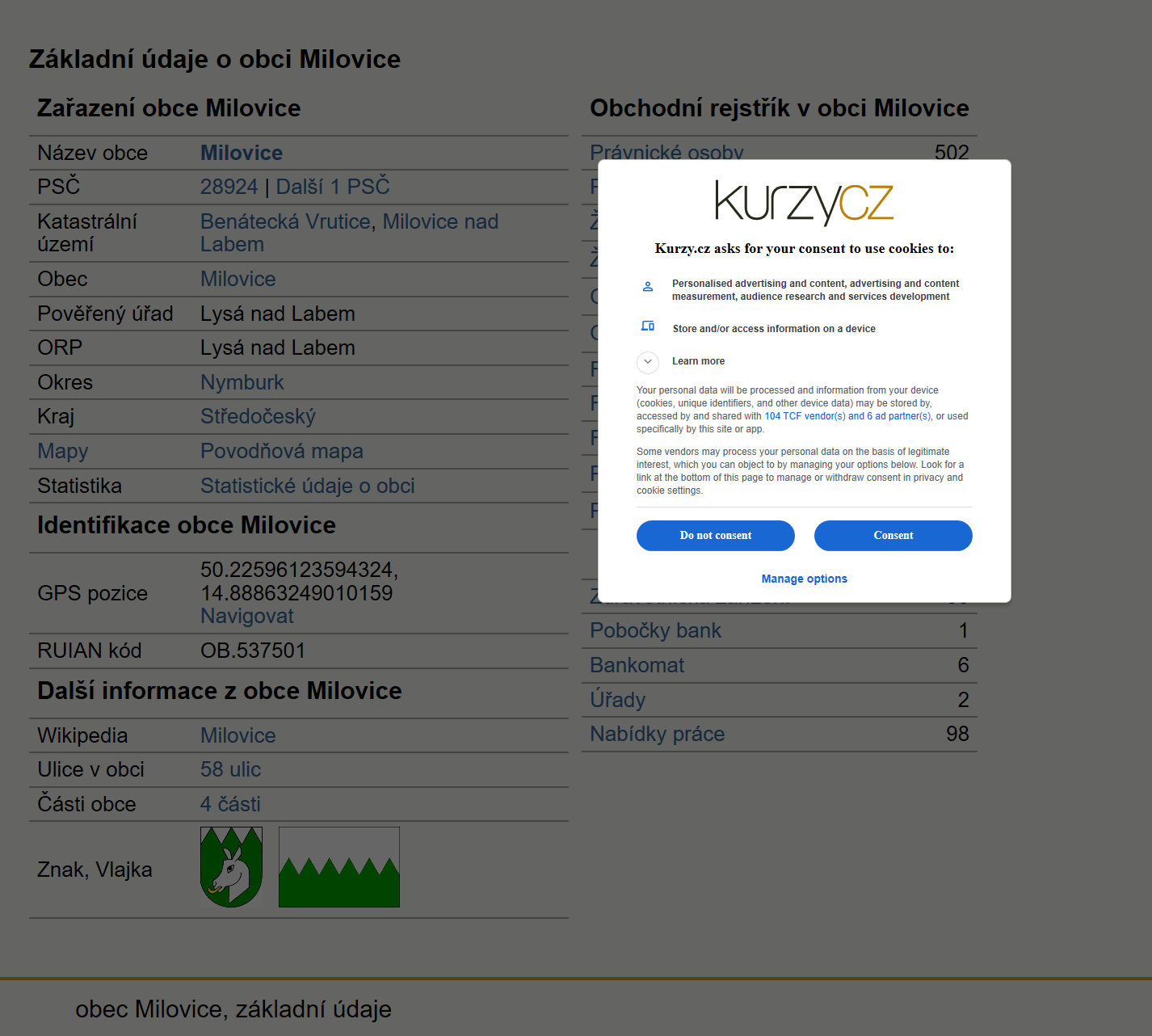The width and height of the screenshot is (1152, 1036).
Task: Open the Mapy link
Action: (63, 451)
